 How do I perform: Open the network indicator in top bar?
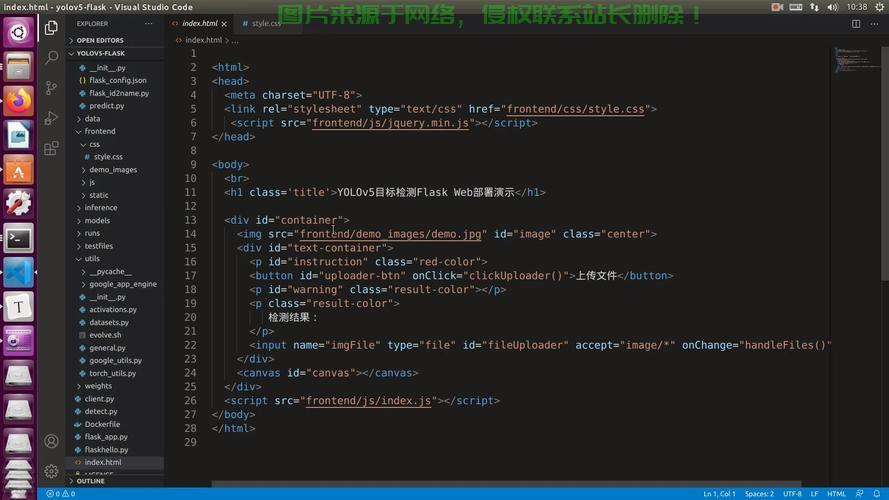(x=814, y=7)
